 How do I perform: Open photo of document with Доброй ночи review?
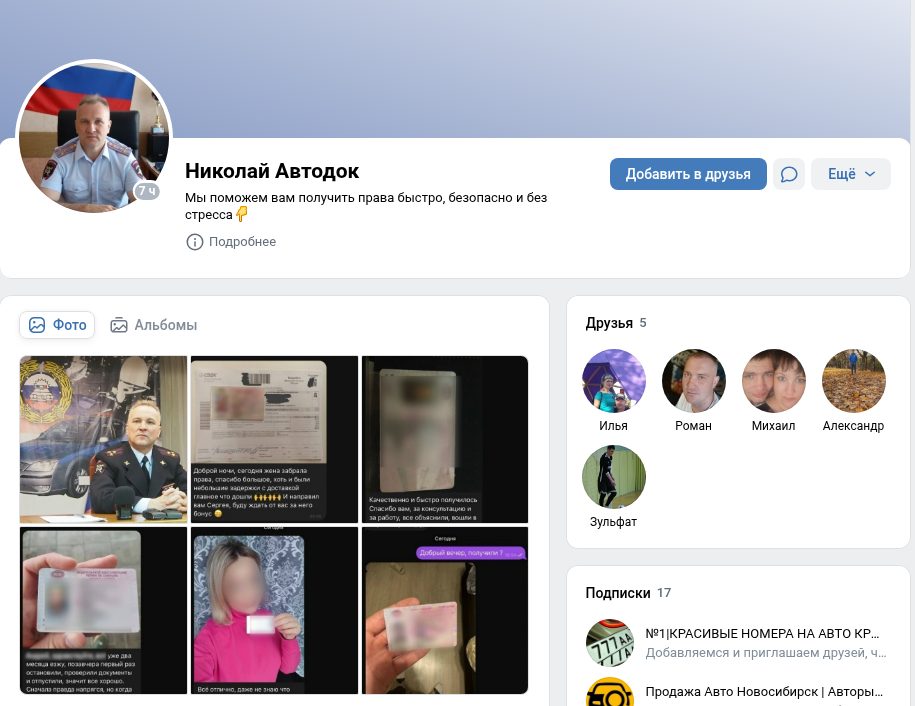(x=274, y=439)
